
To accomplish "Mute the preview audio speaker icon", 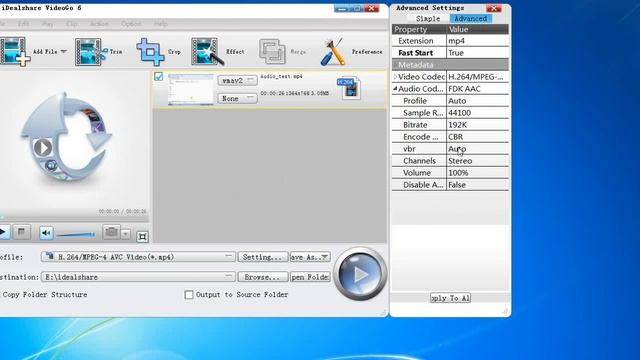I will 46,233.
